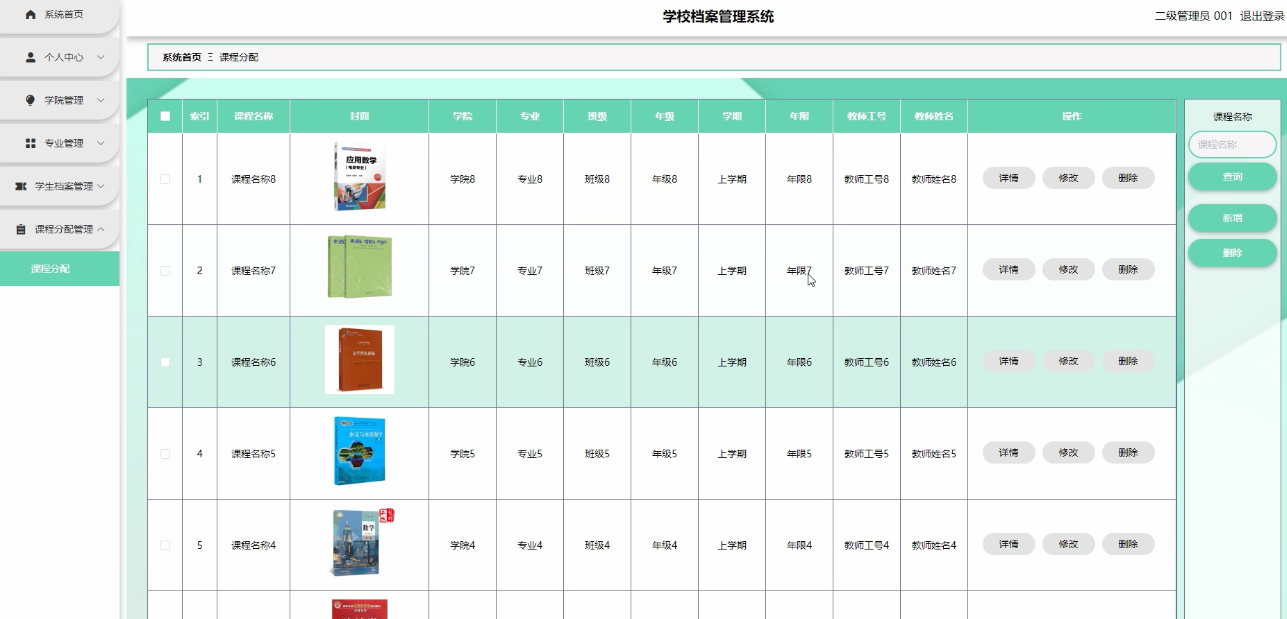Click the 教师姓名 column header
The image size is (1287, 619).
click(933, 116)
